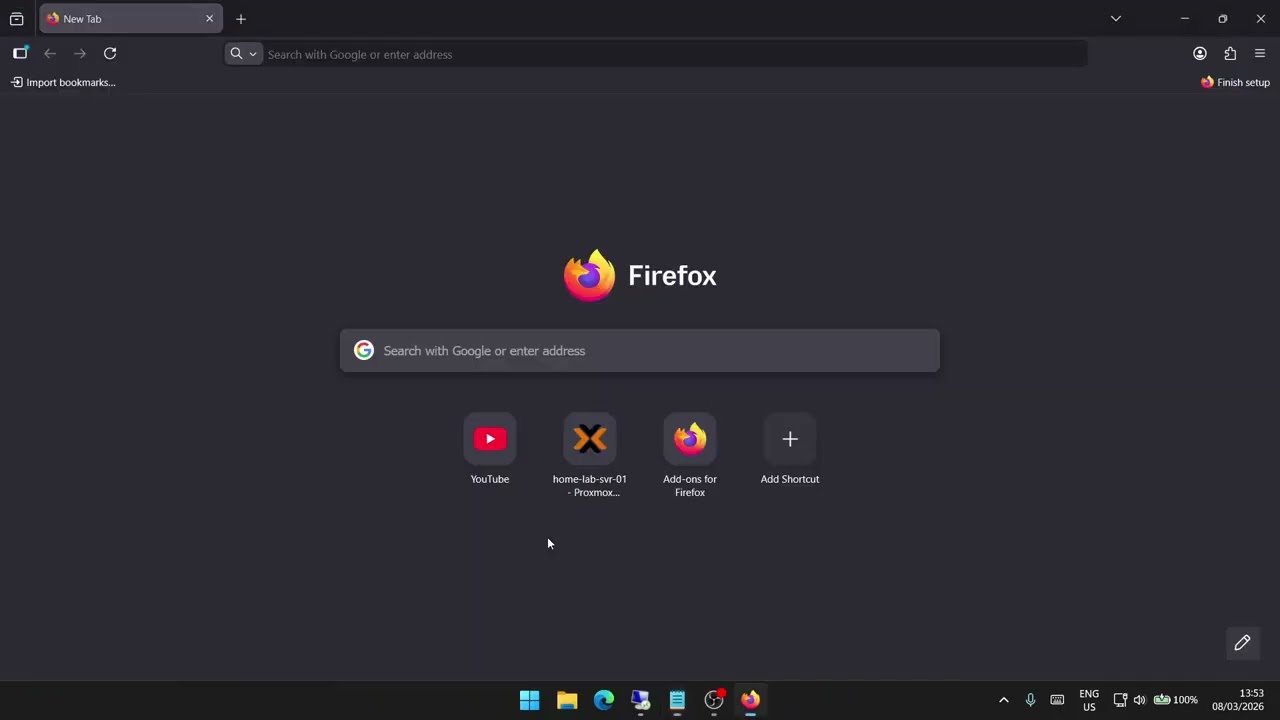Viewport: 1280px width, 720px height.
Task: Open the volume tray icon
Action: [1139, 700]
